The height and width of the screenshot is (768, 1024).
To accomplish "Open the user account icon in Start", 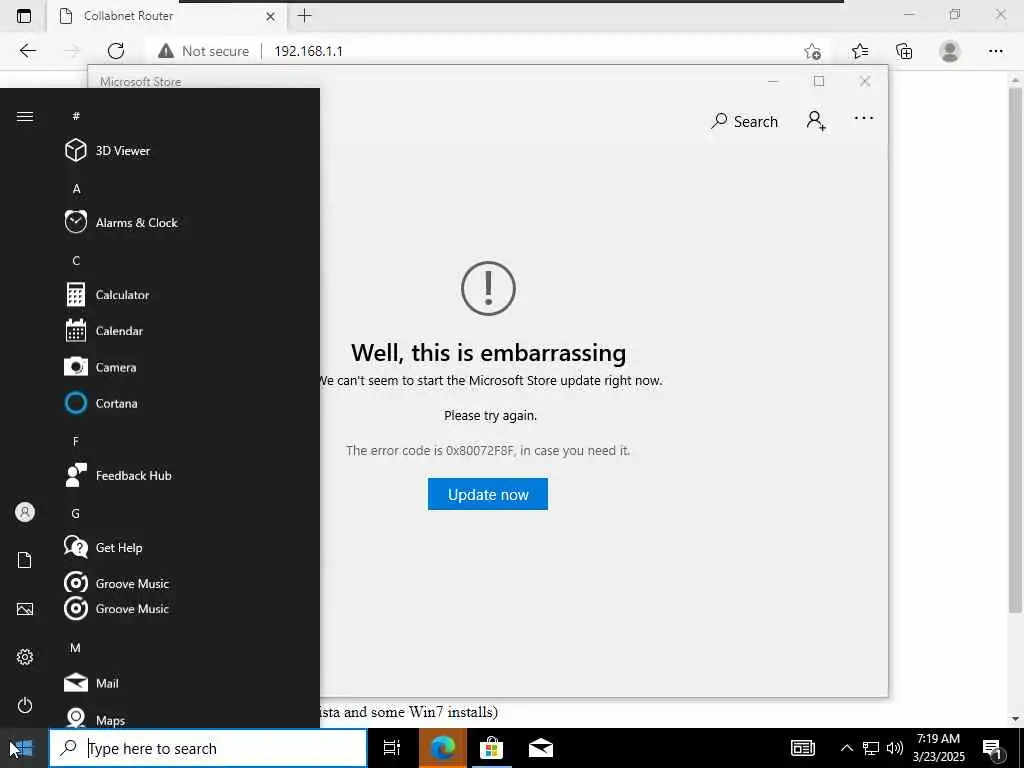I will tap(25, 512).
